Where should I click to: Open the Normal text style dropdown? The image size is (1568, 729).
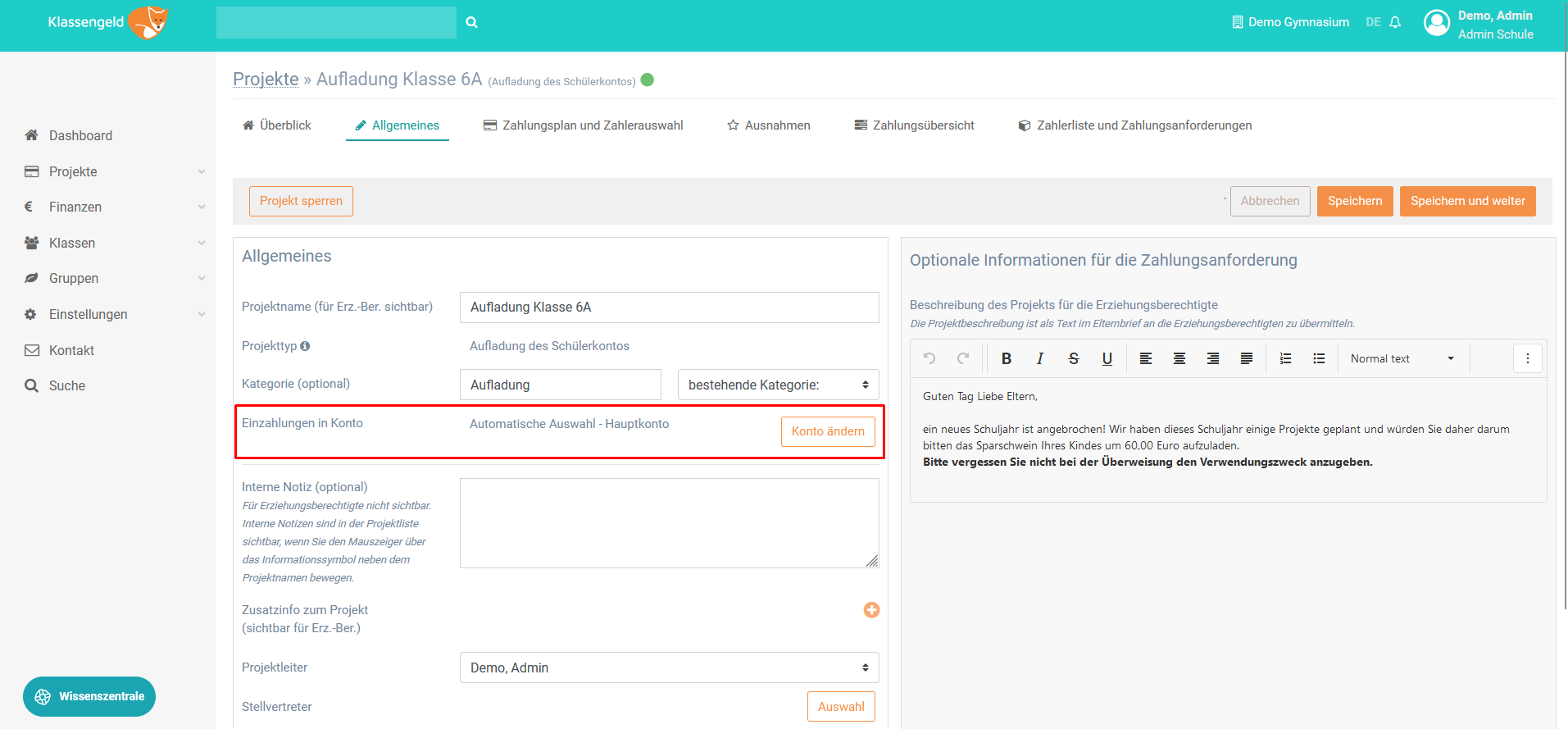pyautogui.click(x=1402, y=358)
